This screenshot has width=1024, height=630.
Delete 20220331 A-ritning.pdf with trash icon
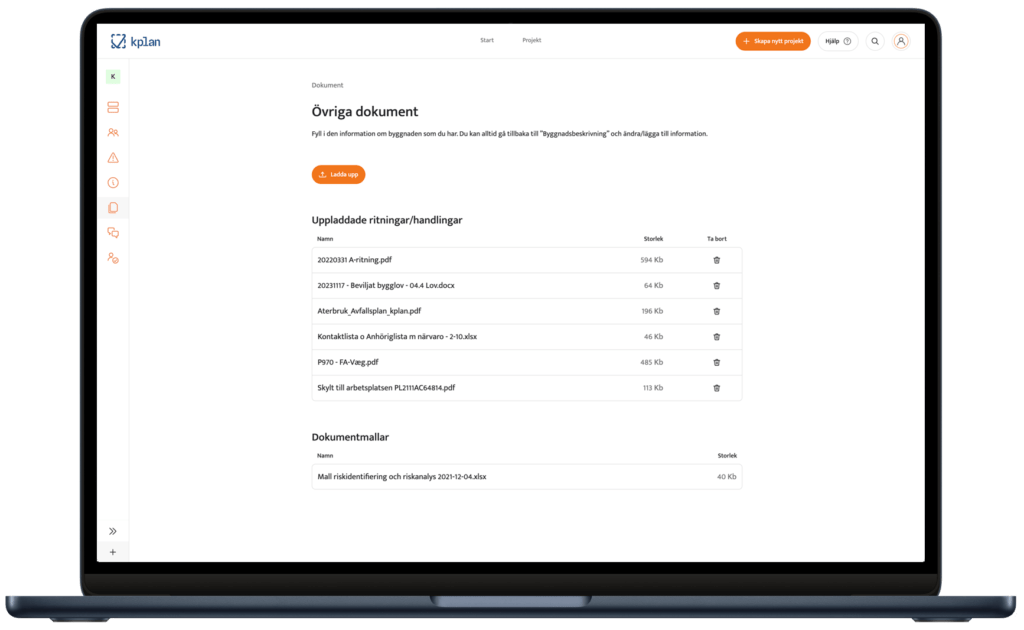[716, 260]
